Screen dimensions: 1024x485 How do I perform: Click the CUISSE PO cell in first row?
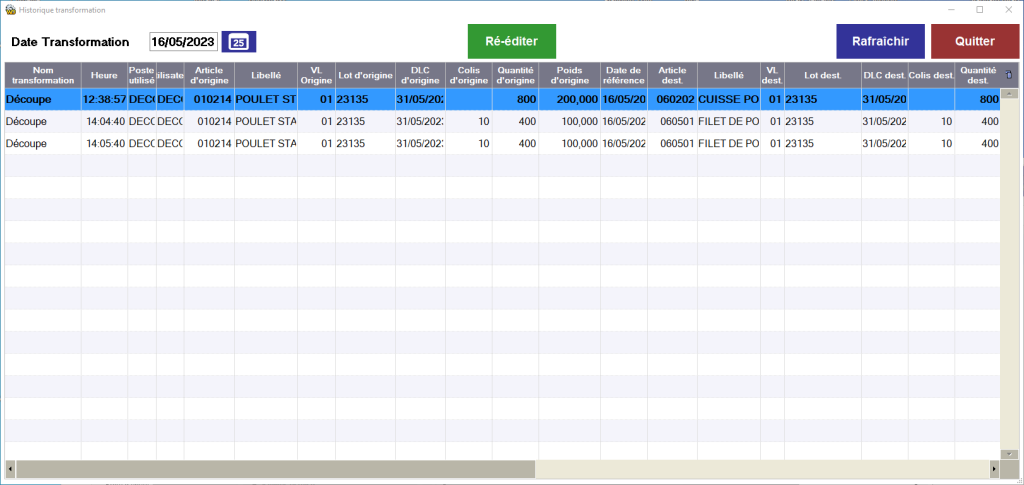727,99
